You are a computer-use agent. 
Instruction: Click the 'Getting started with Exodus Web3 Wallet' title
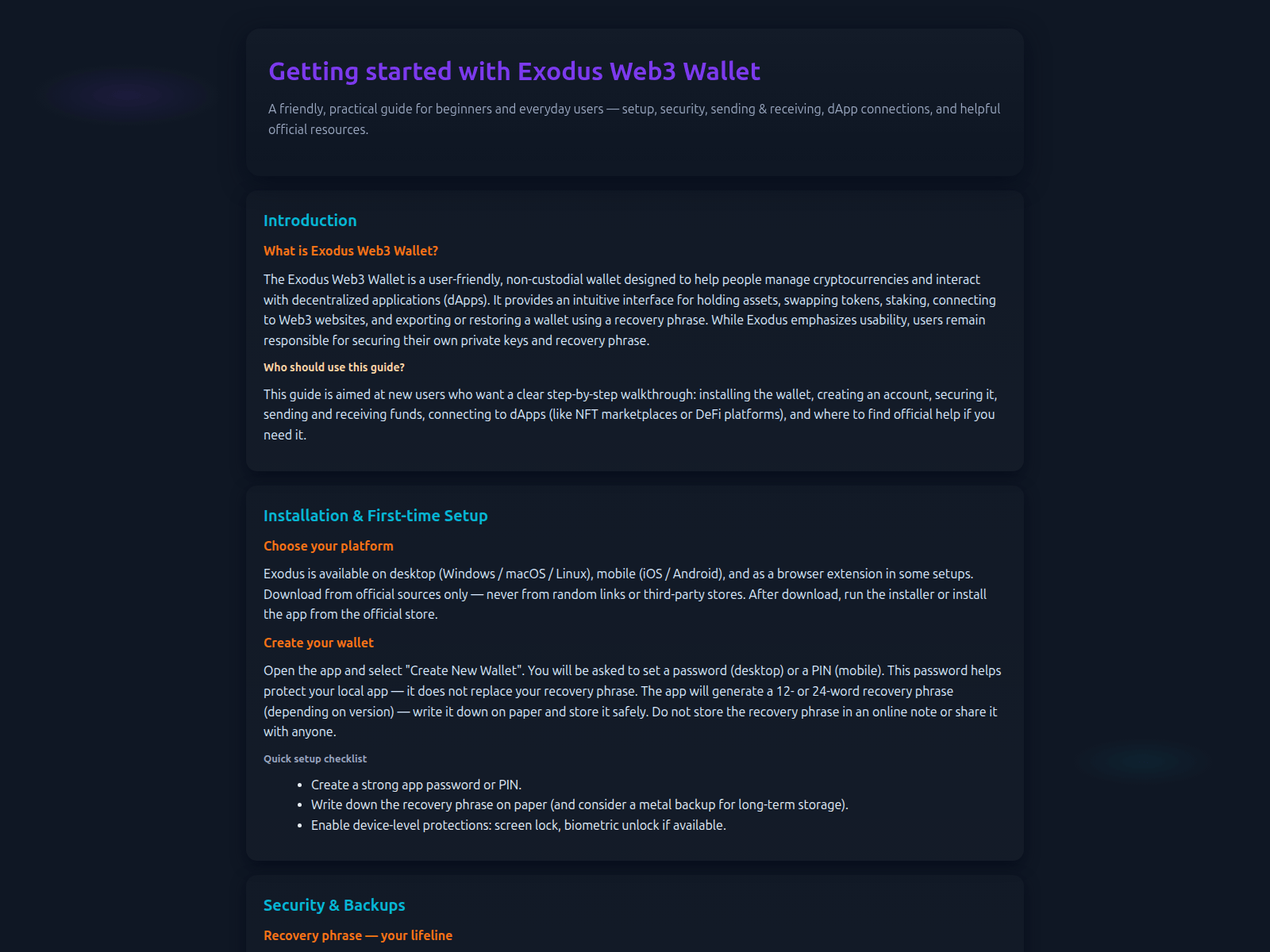pyautogui.click(x=514, y=71)
